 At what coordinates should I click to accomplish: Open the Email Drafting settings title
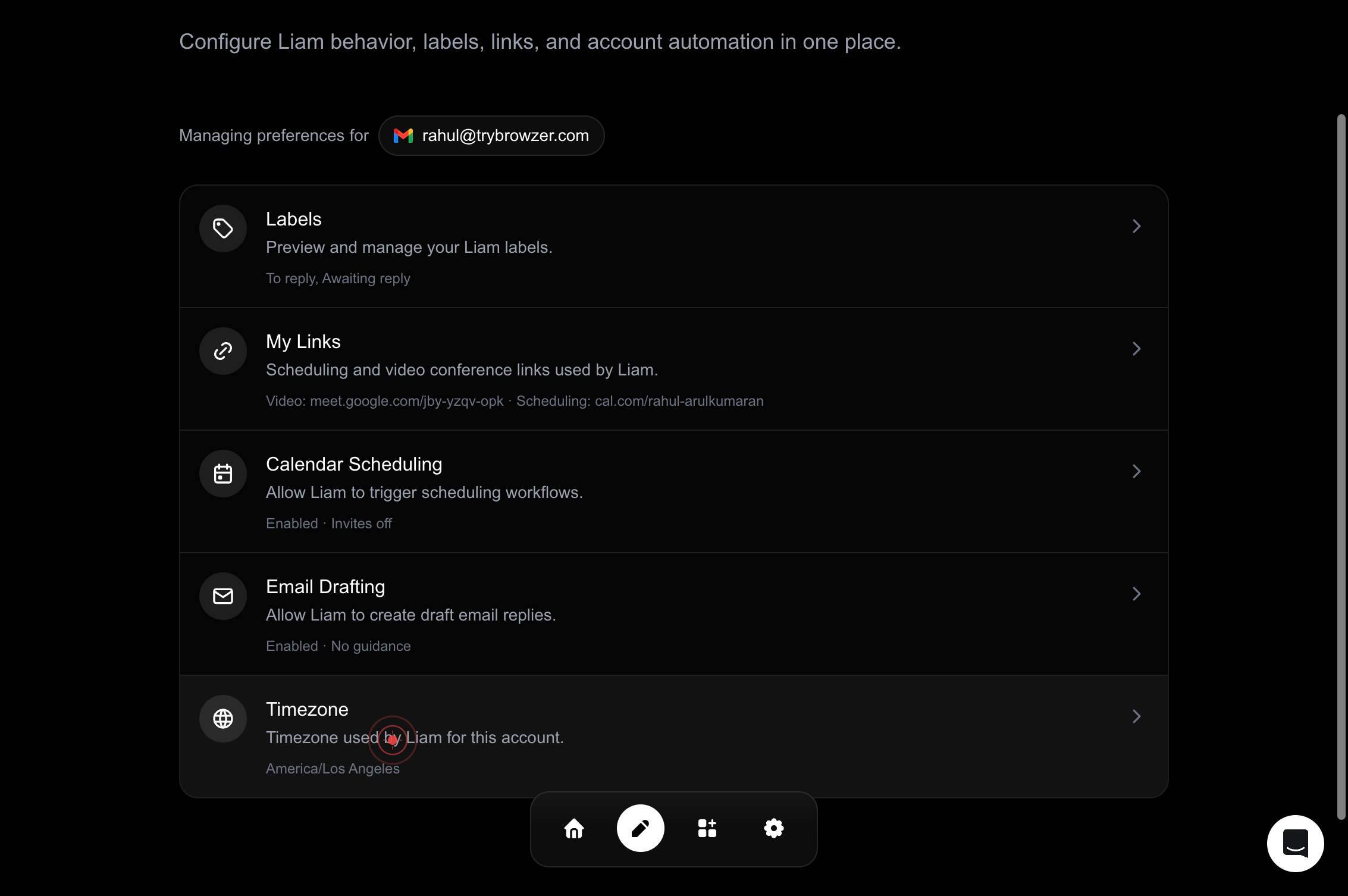coord(325,587)
